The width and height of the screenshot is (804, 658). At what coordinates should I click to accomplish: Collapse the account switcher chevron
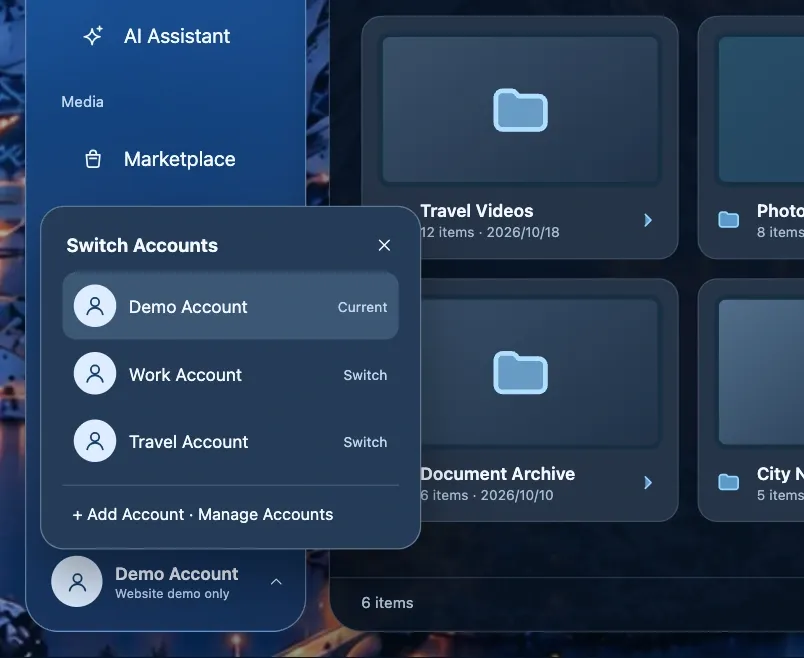click(276, 582)
